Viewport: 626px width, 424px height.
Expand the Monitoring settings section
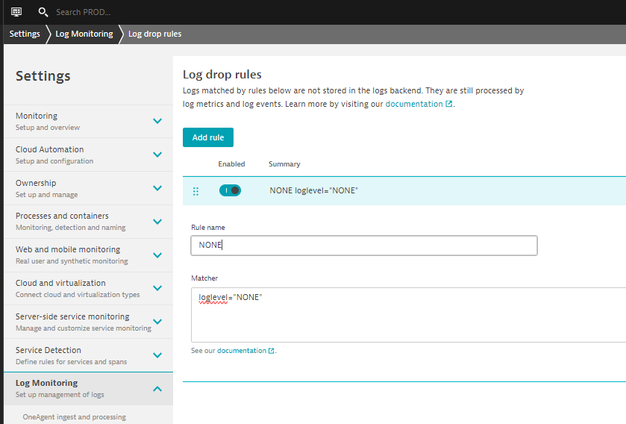coord(157,121)
